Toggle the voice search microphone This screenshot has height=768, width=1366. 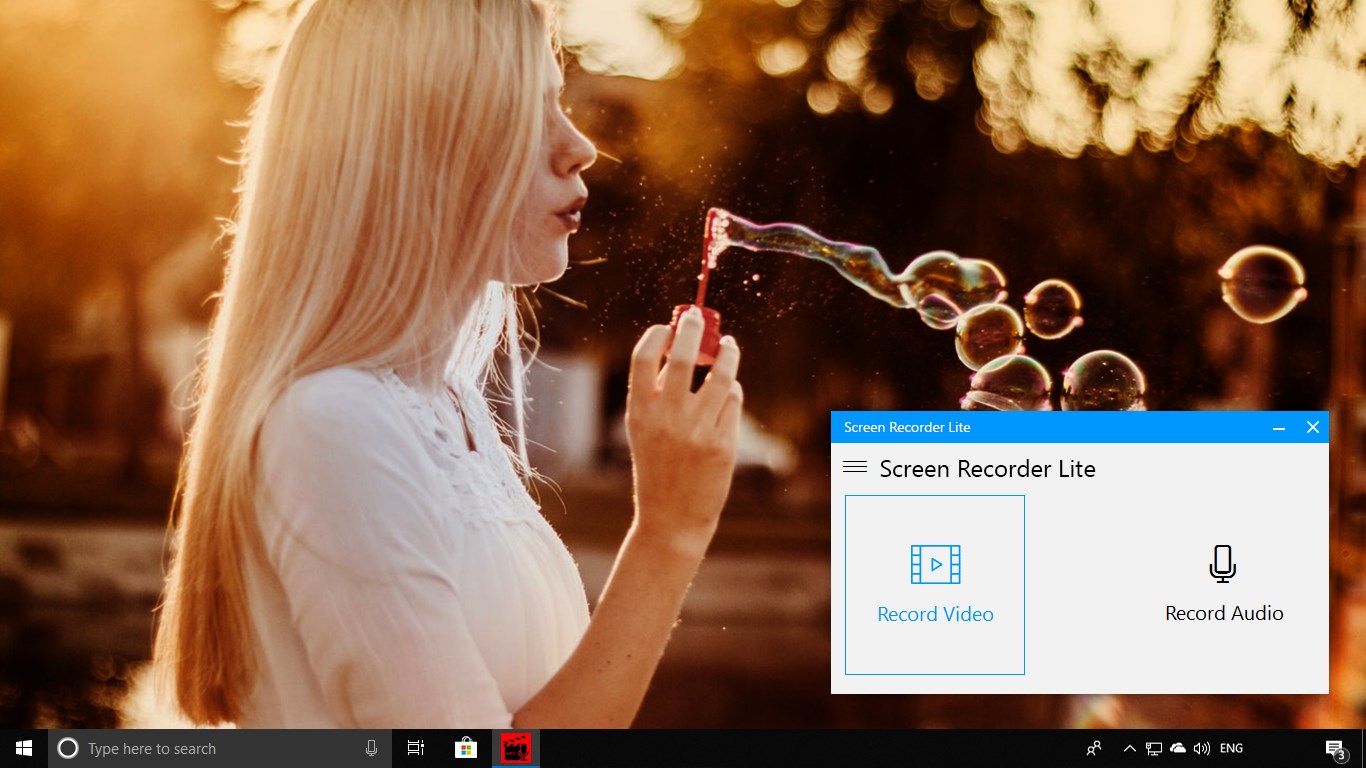[x=371, y=747]
